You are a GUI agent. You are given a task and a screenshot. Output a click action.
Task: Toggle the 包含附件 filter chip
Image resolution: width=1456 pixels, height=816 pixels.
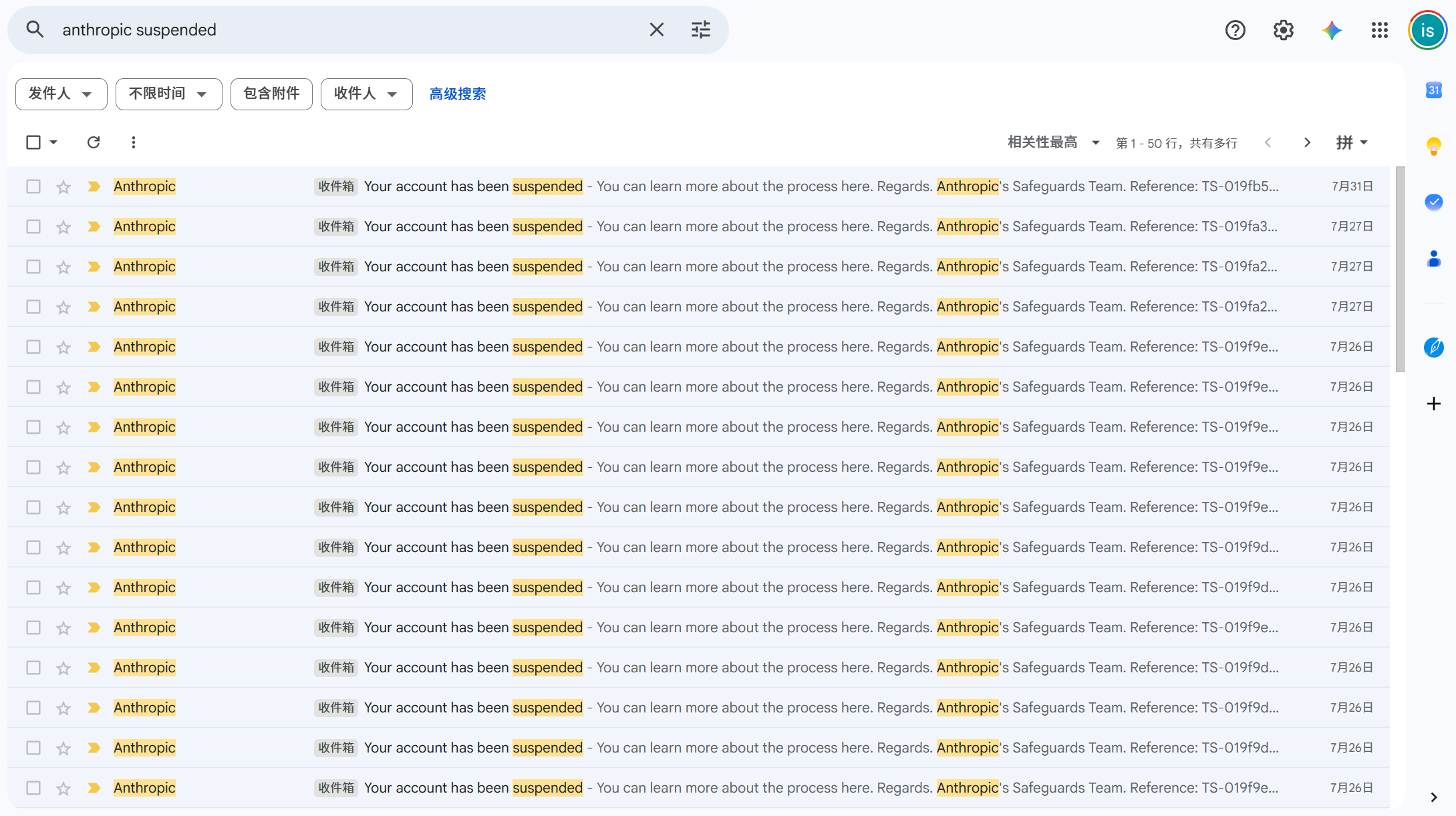tap(271, 94)
